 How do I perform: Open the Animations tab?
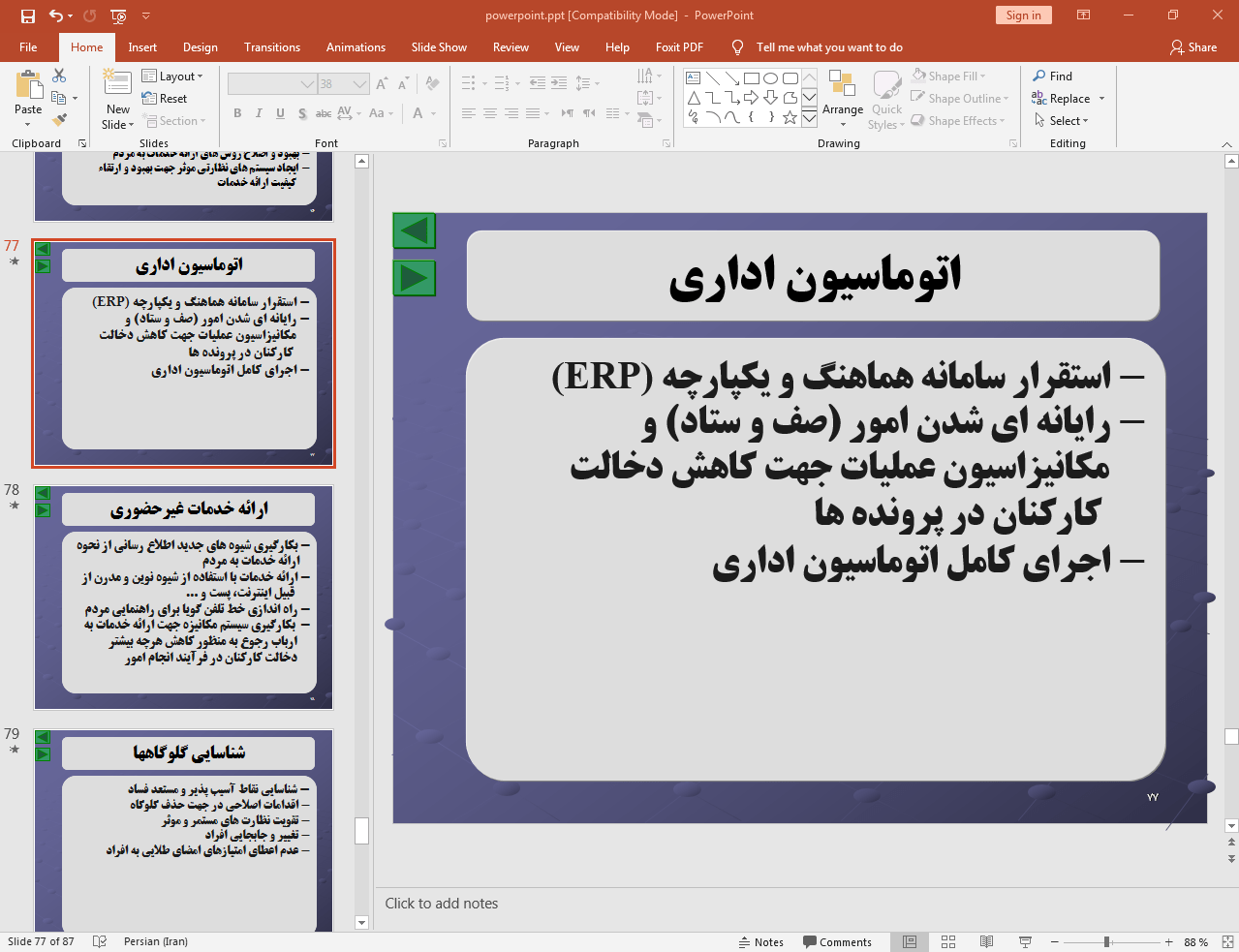[x=356, y=47]
